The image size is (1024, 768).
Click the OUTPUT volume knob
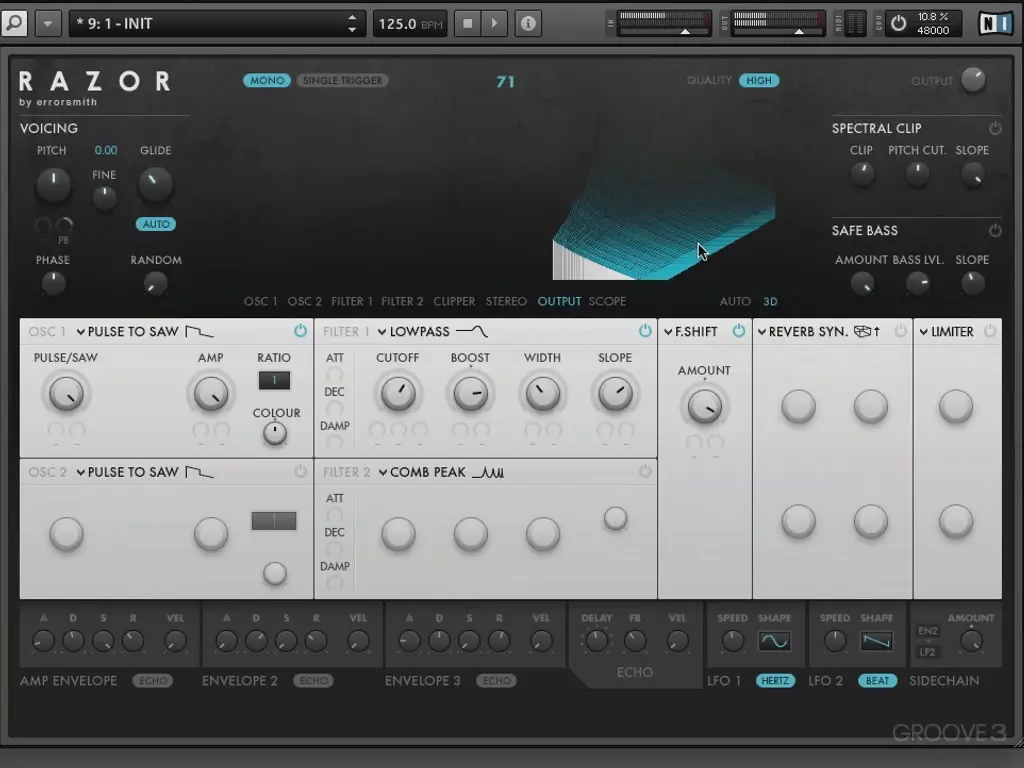[973, 80]
